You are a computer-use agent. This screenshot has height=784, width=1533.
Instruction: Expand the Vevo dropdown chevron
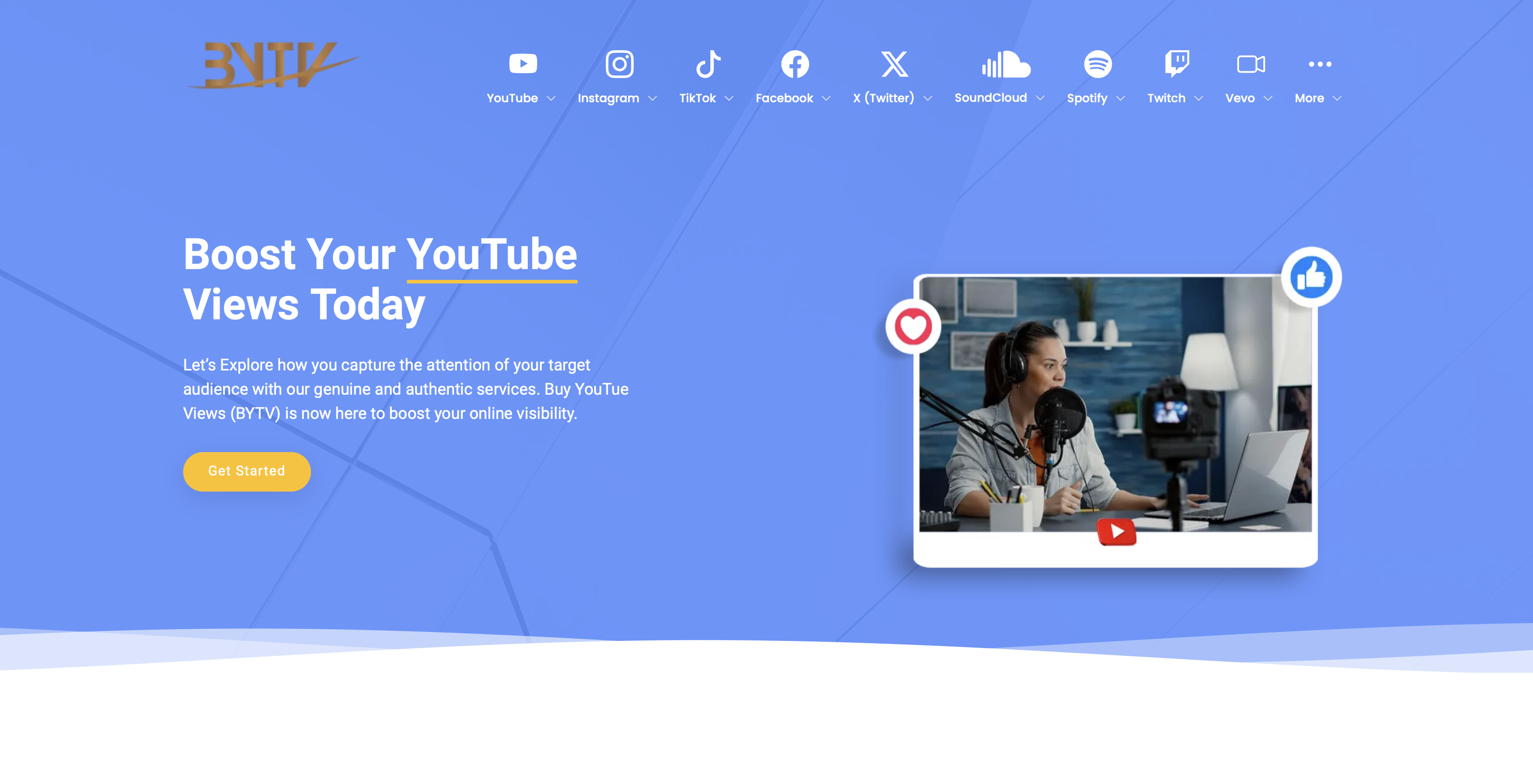coord(1268,98)
